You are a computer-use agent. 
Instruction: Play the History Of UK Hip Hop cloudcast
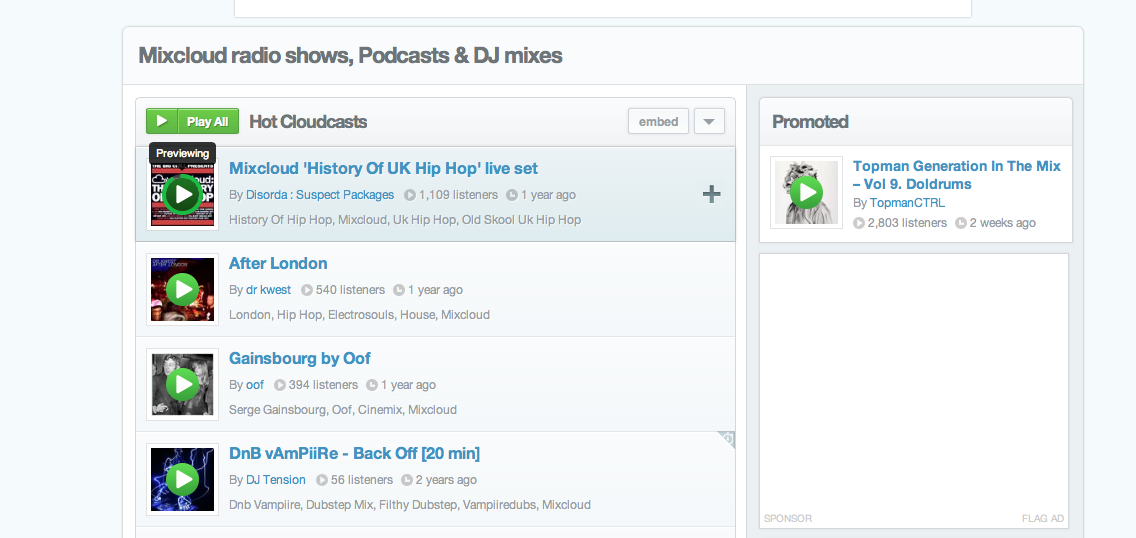183,194
